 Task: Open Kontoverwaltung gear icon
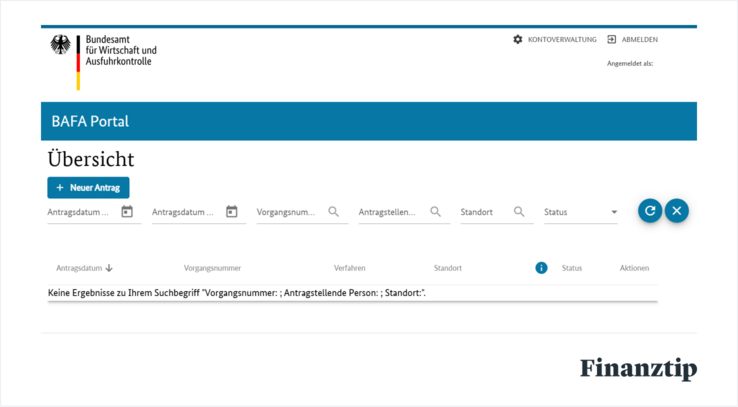[518, 40]
